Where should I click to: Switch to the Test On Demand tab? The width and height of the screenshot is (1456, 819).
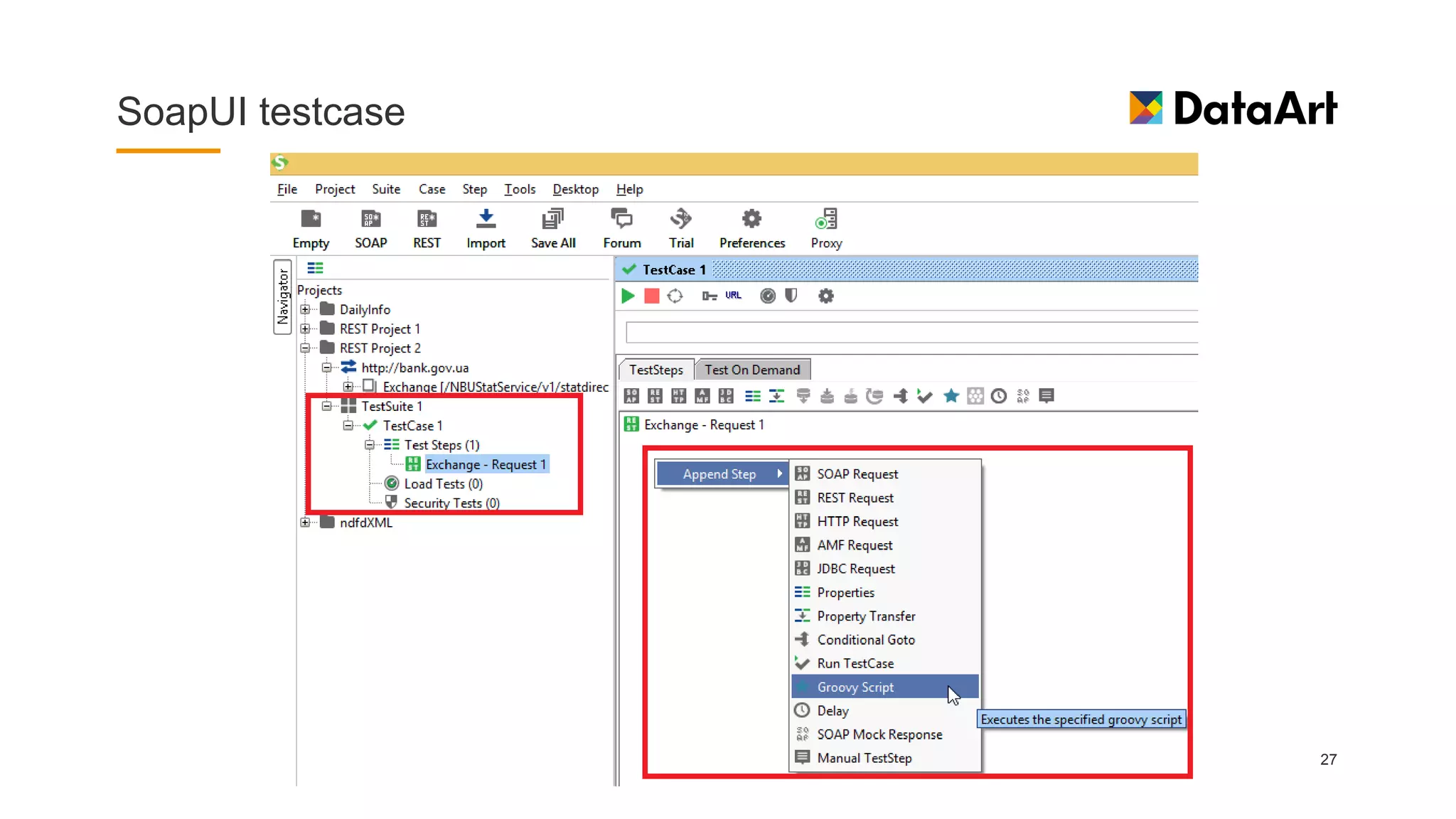(752, 370)
